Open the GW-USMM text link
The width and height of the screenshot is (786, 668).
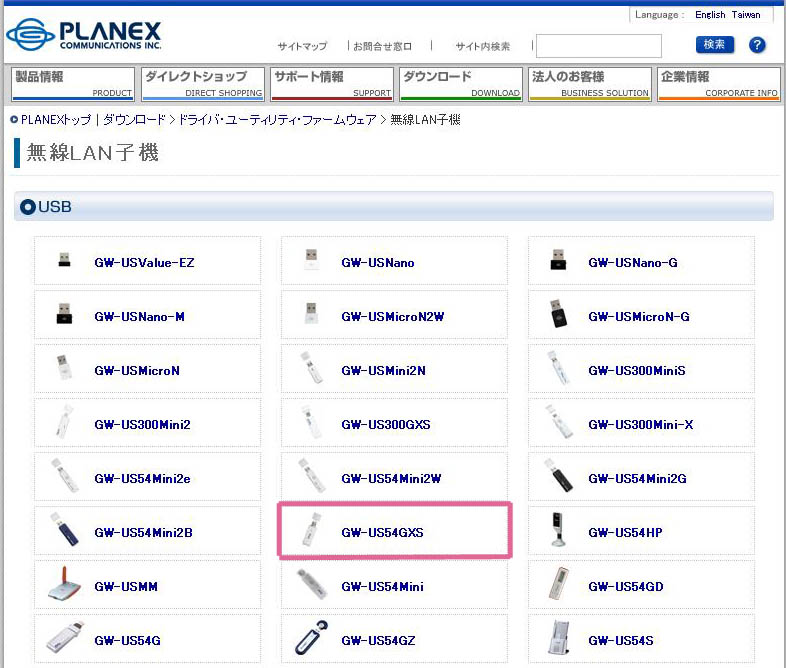coord(126,587)
